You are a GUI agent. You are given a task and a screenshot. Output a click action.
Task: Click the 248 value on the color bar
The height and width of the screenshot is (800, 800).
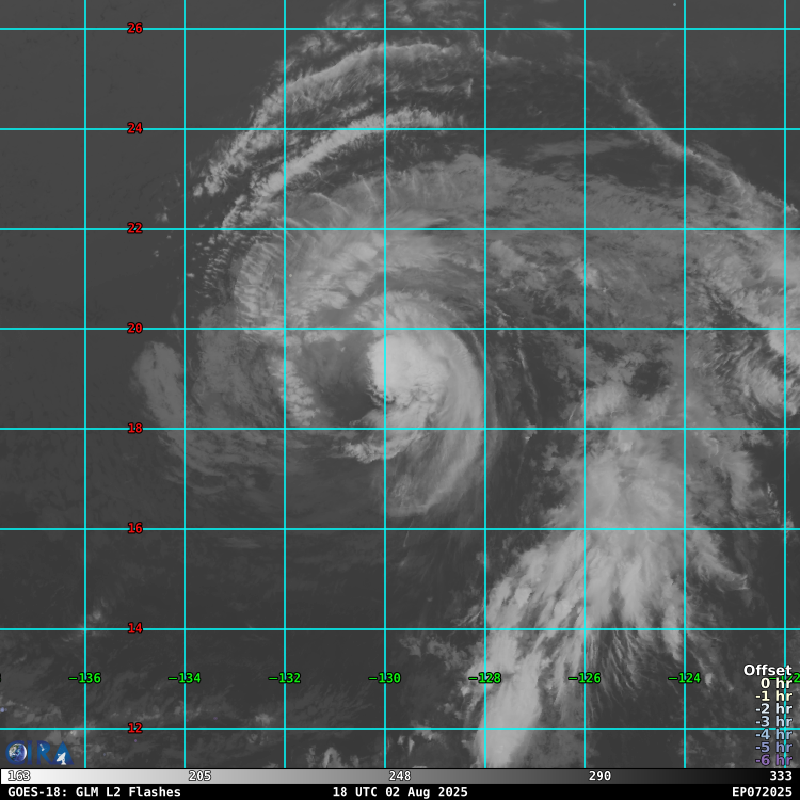coord(399,776)
